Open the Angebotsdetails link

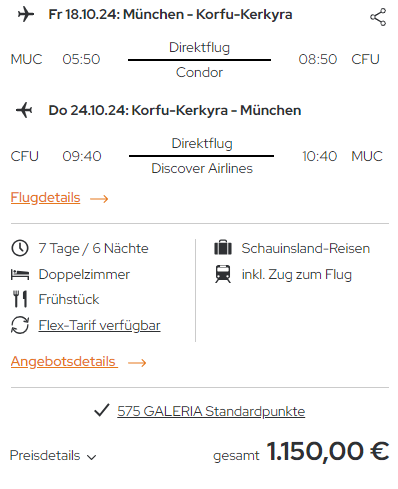64,361
